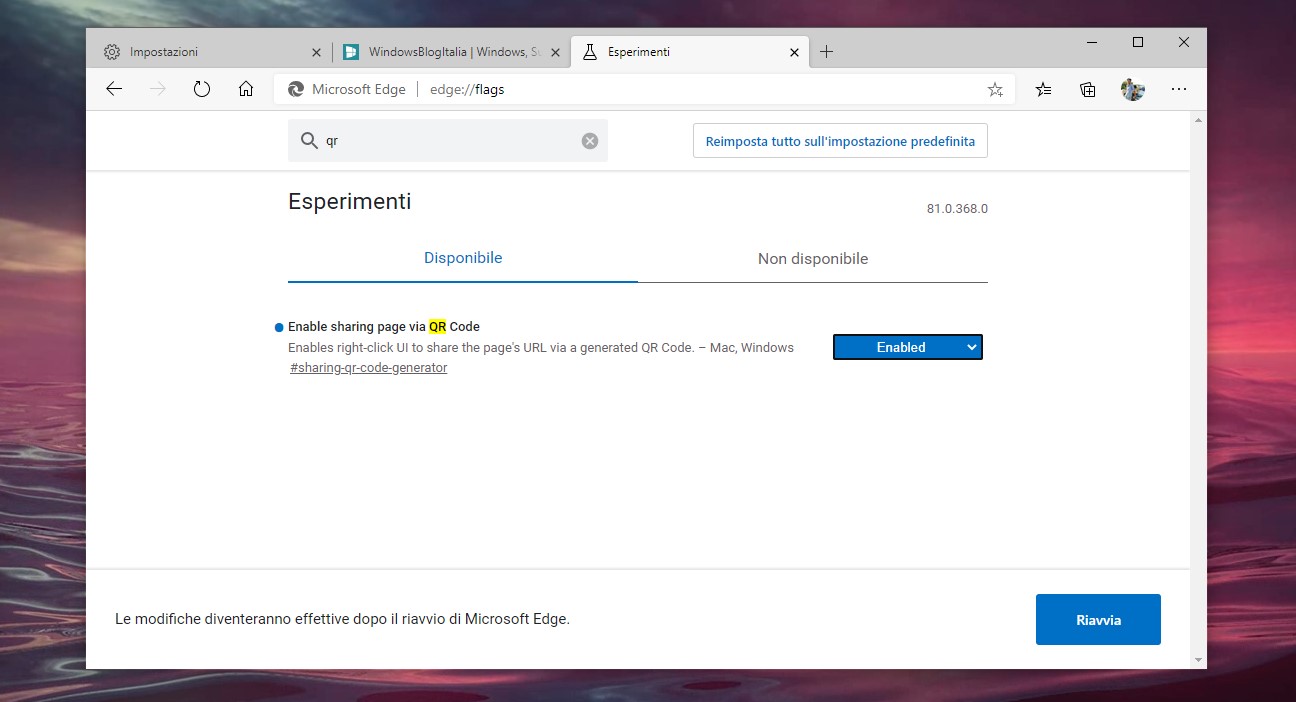Maximize the Edge window
Screen dimensions: 1296x702
tap(1138, 42)
